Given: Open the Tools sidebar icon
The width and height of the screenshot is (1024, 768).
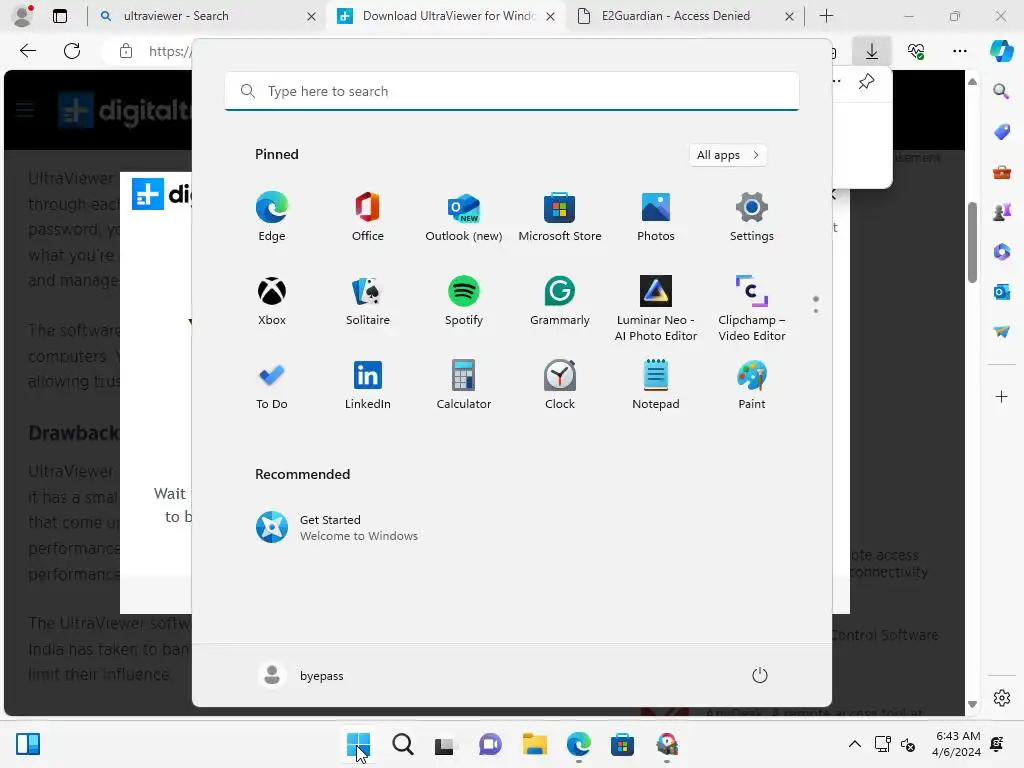Looking at the screenshot, I should [x=1001, y=172].
